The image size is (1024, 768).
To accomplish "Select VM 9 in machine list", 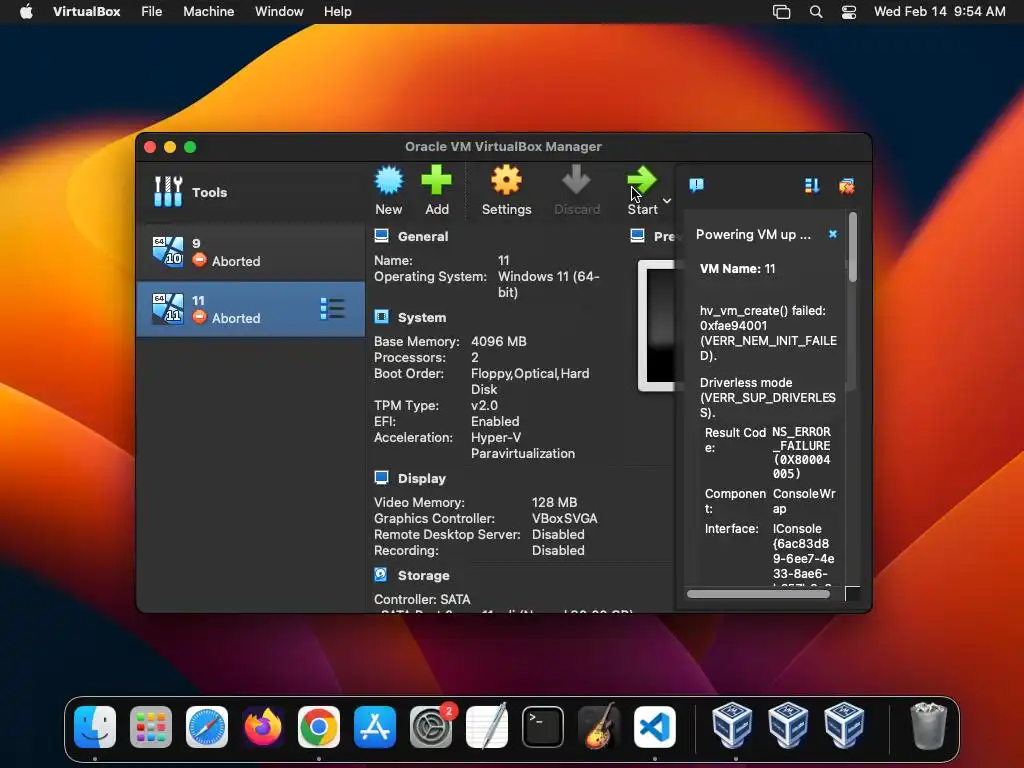I will (x=250, y=252).
